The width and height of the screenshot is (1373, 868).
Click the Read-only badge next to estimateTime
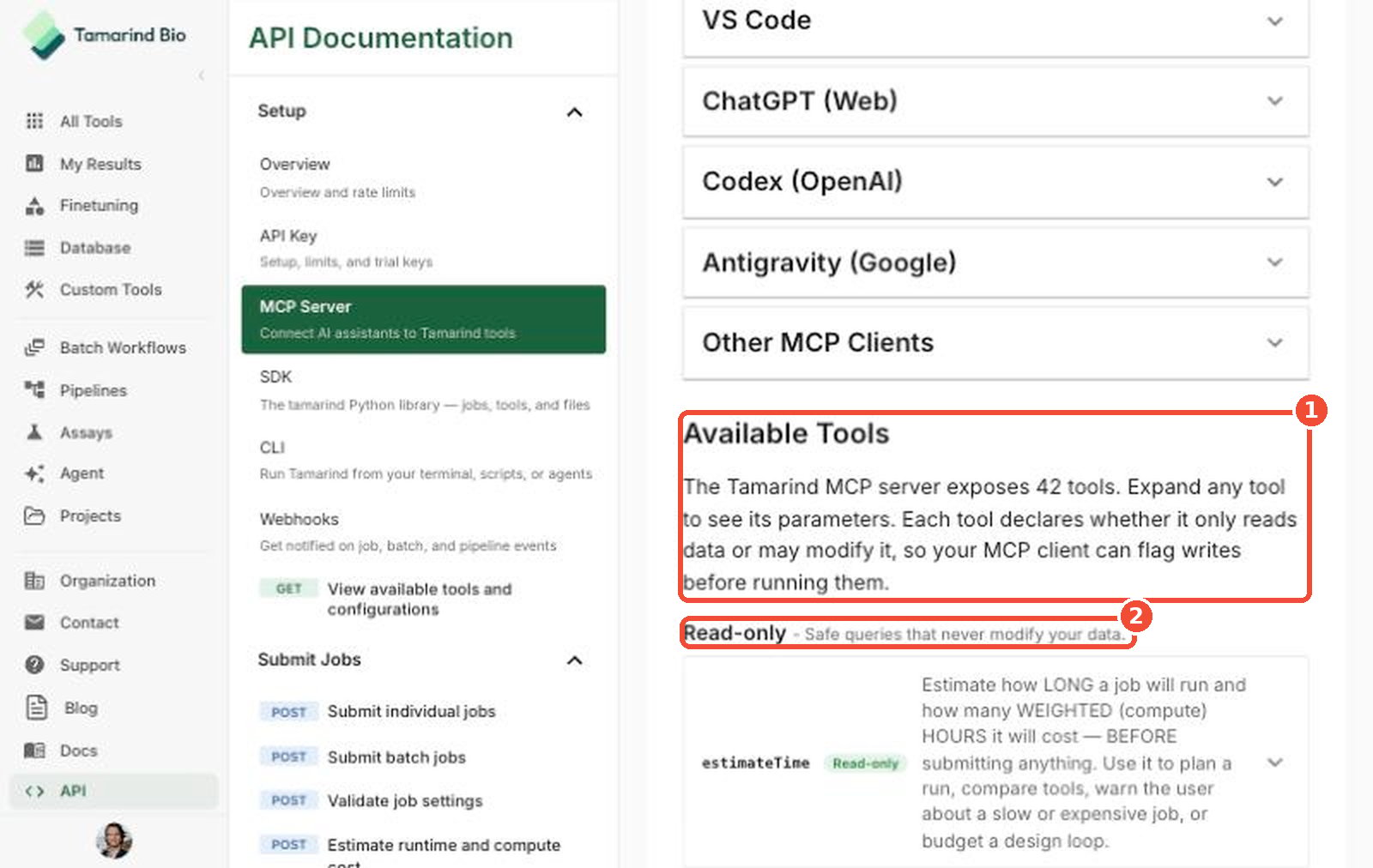click(865, 763)
